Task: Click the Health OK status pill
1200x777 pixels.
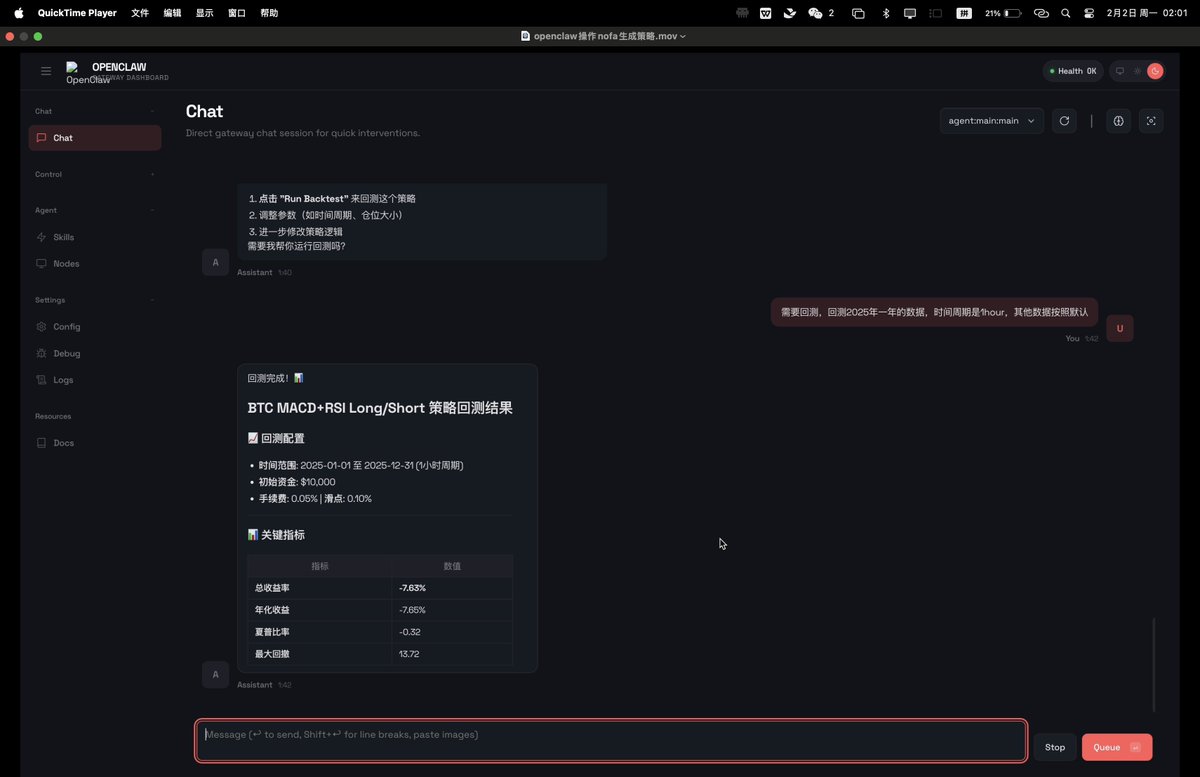Action: pos(1073,71)
